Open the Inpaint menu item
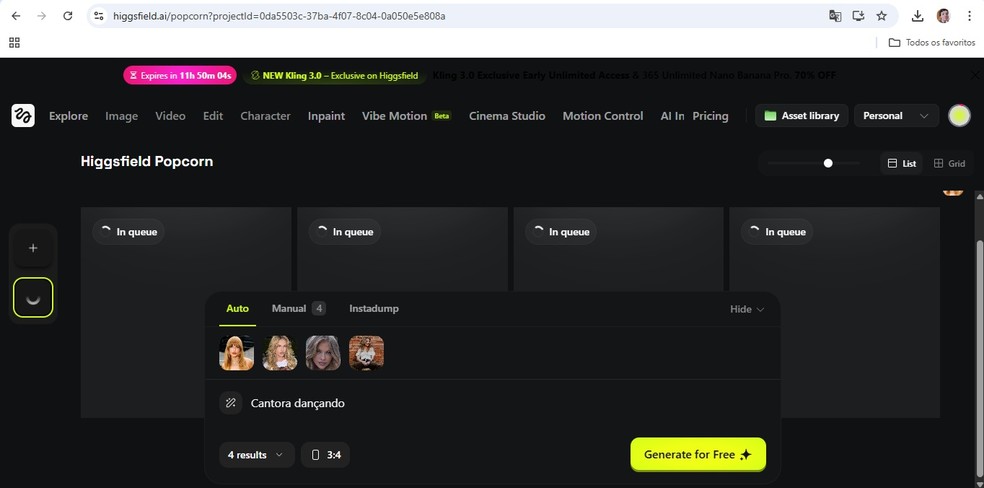Viewport: 984px width, 488px height. (x=326, y=116)
